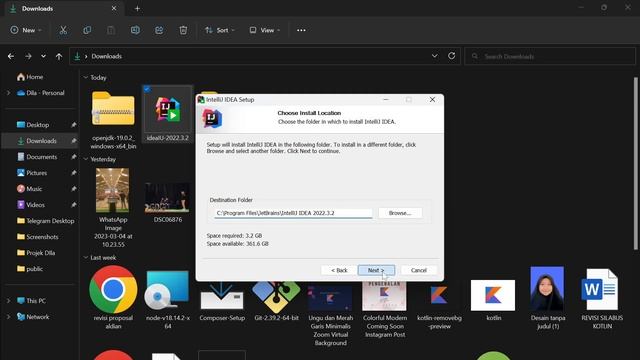Open the Sort dropdown
This screenshot has height=360, width=640.
220,30
